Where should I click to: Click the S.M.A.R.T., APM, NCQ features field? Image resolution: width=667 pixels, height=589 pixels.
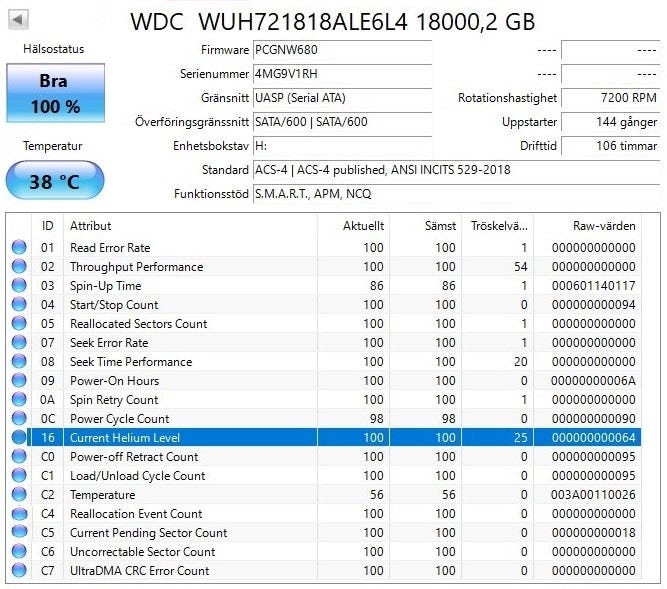tap(456, 194)
